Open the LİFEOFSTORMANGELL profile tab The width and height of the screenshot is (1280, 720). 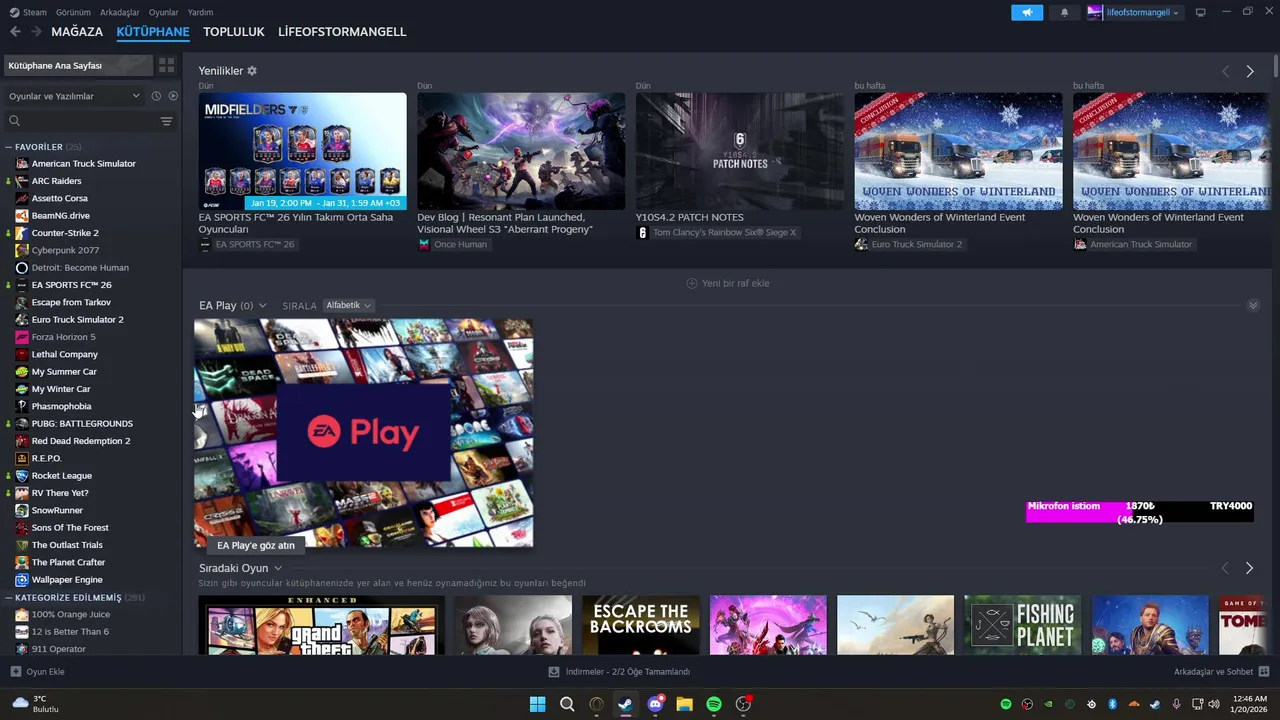pos(342,32)
